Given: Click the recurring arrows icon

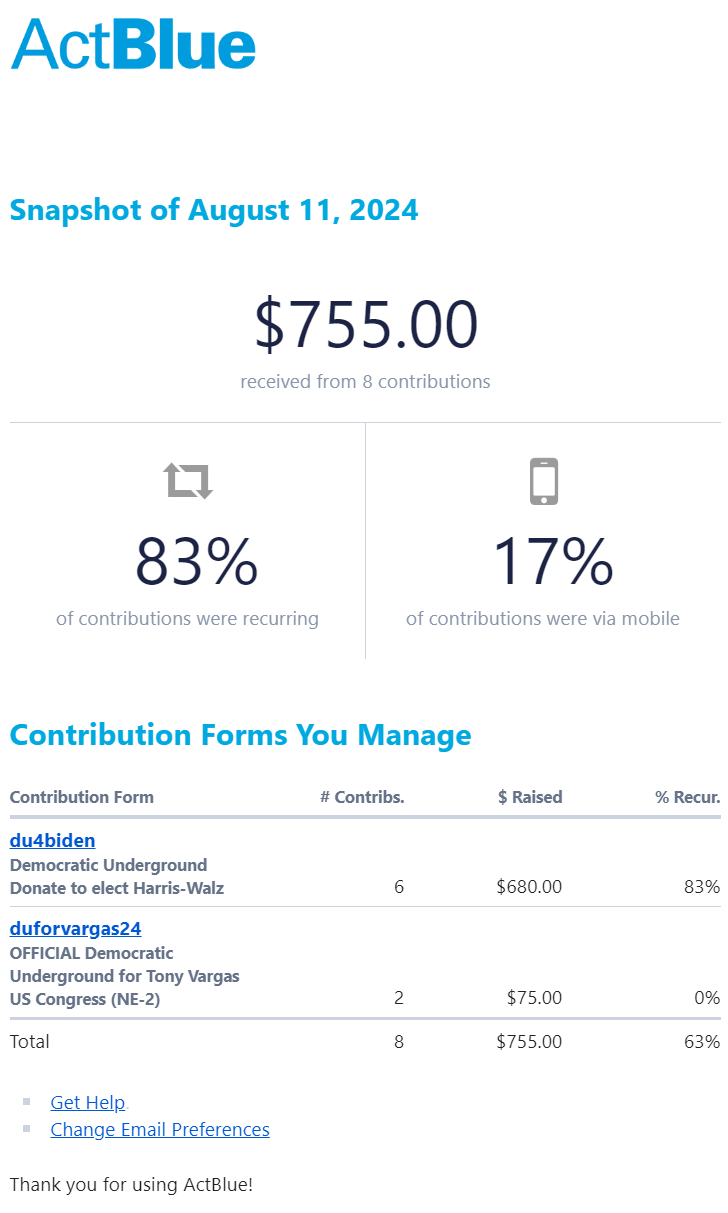Looking at the screenshot, I should pyautogui.click(x=188, y=480).
